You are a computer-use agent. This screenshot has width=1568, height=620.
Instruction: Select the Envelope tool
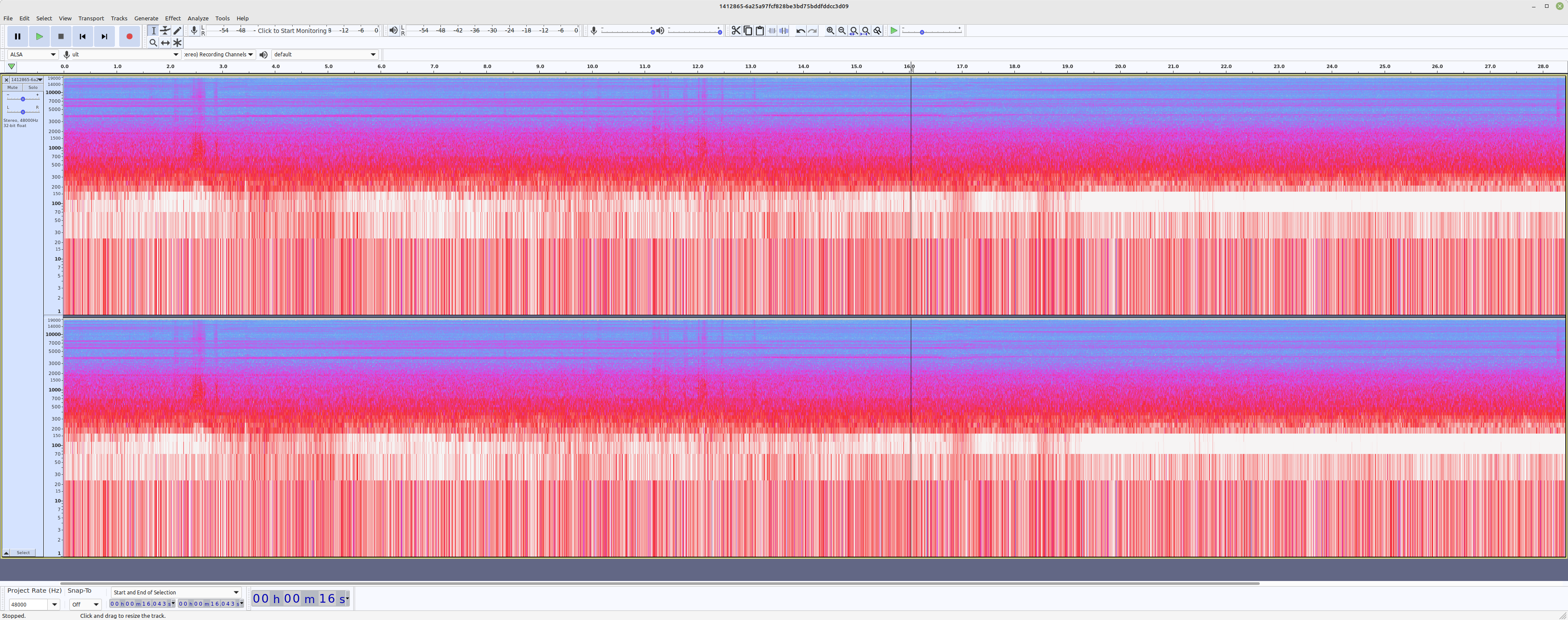coord(165,30)
